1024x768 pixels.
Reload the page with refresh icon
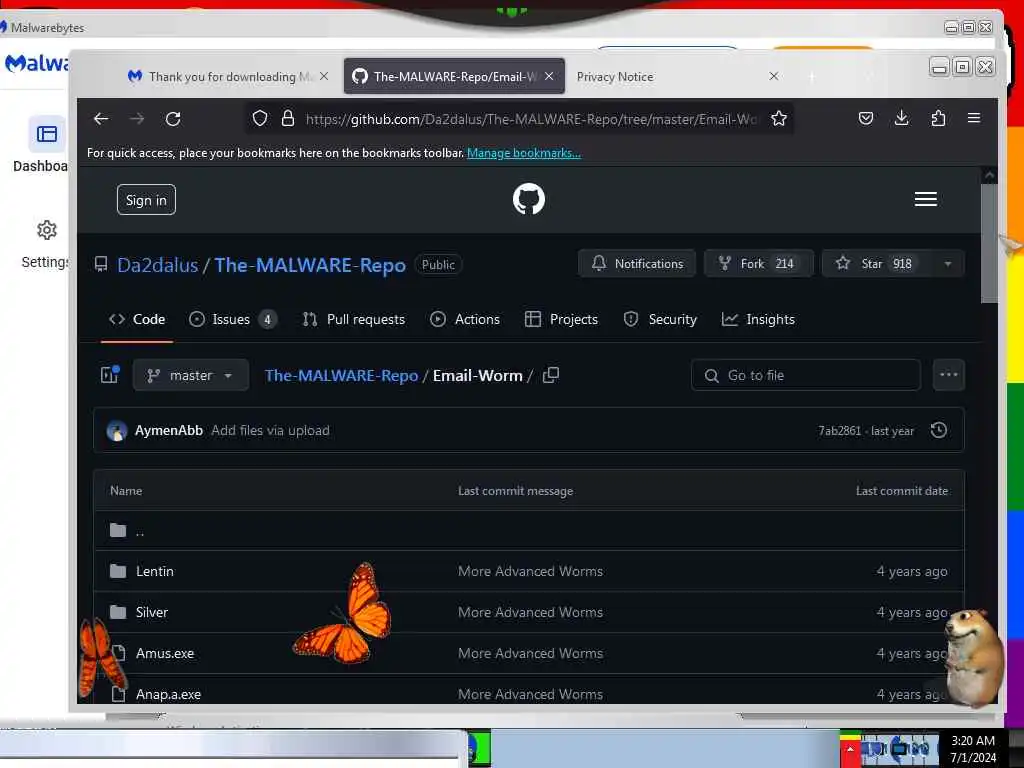click(173, 119)
